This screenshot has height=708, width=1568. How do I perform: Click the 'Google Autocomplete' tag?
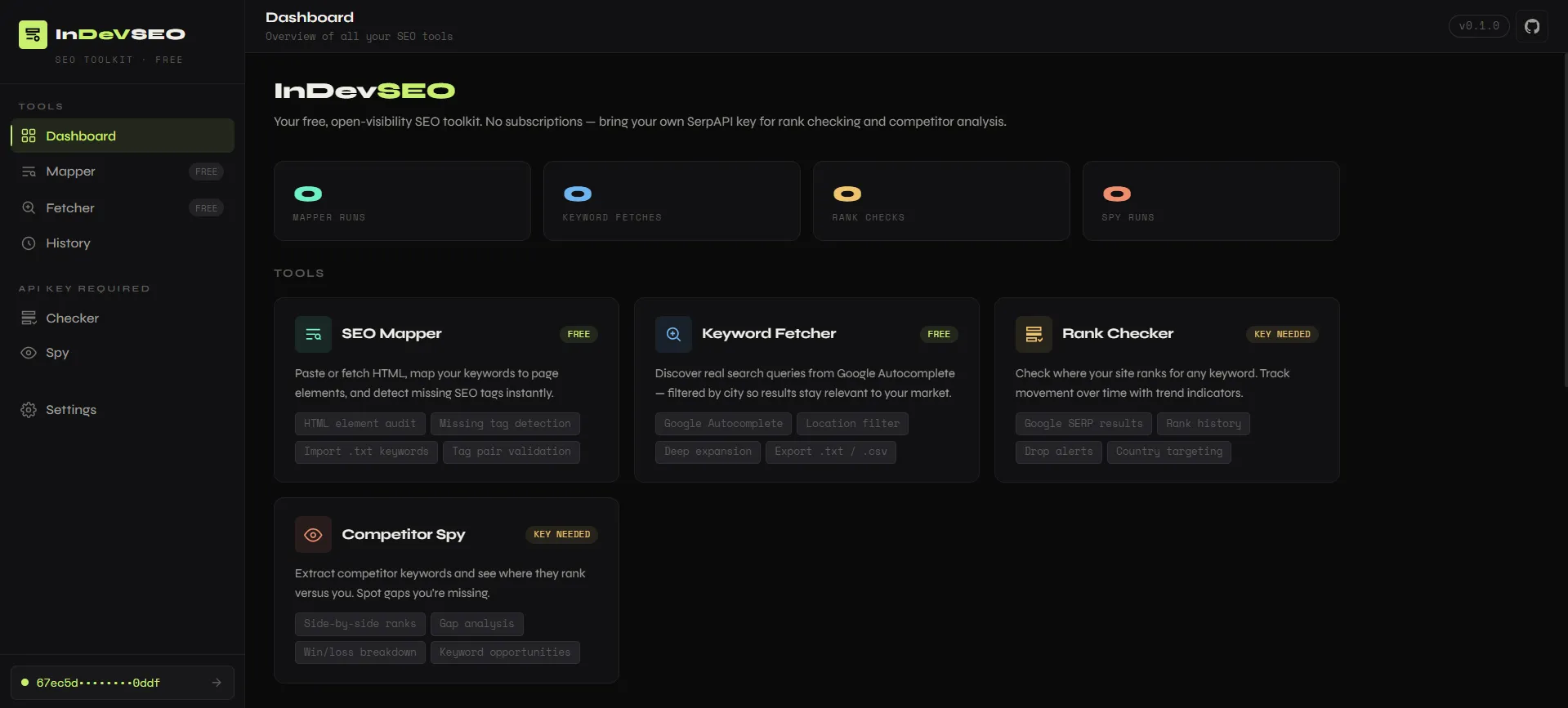(723, 424)
